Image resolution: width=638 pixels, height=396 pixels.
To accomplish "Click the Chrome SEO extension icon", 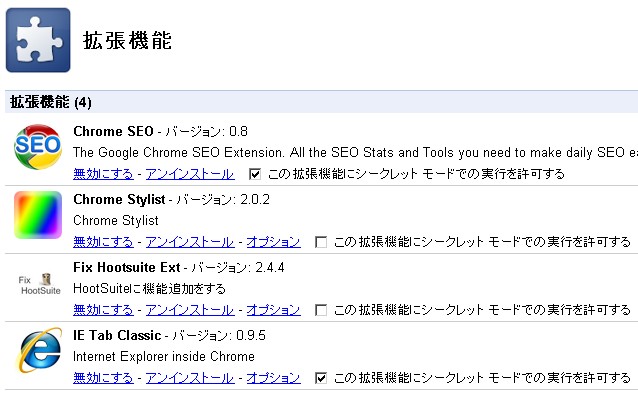I will coord(38,147).
